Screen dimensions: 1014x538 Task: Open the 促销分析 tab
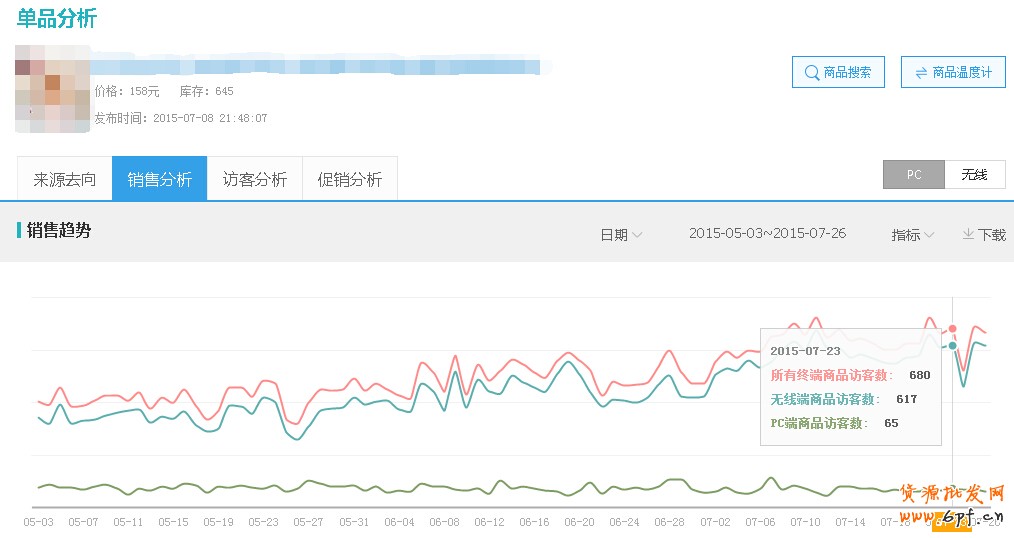point(350,179)
